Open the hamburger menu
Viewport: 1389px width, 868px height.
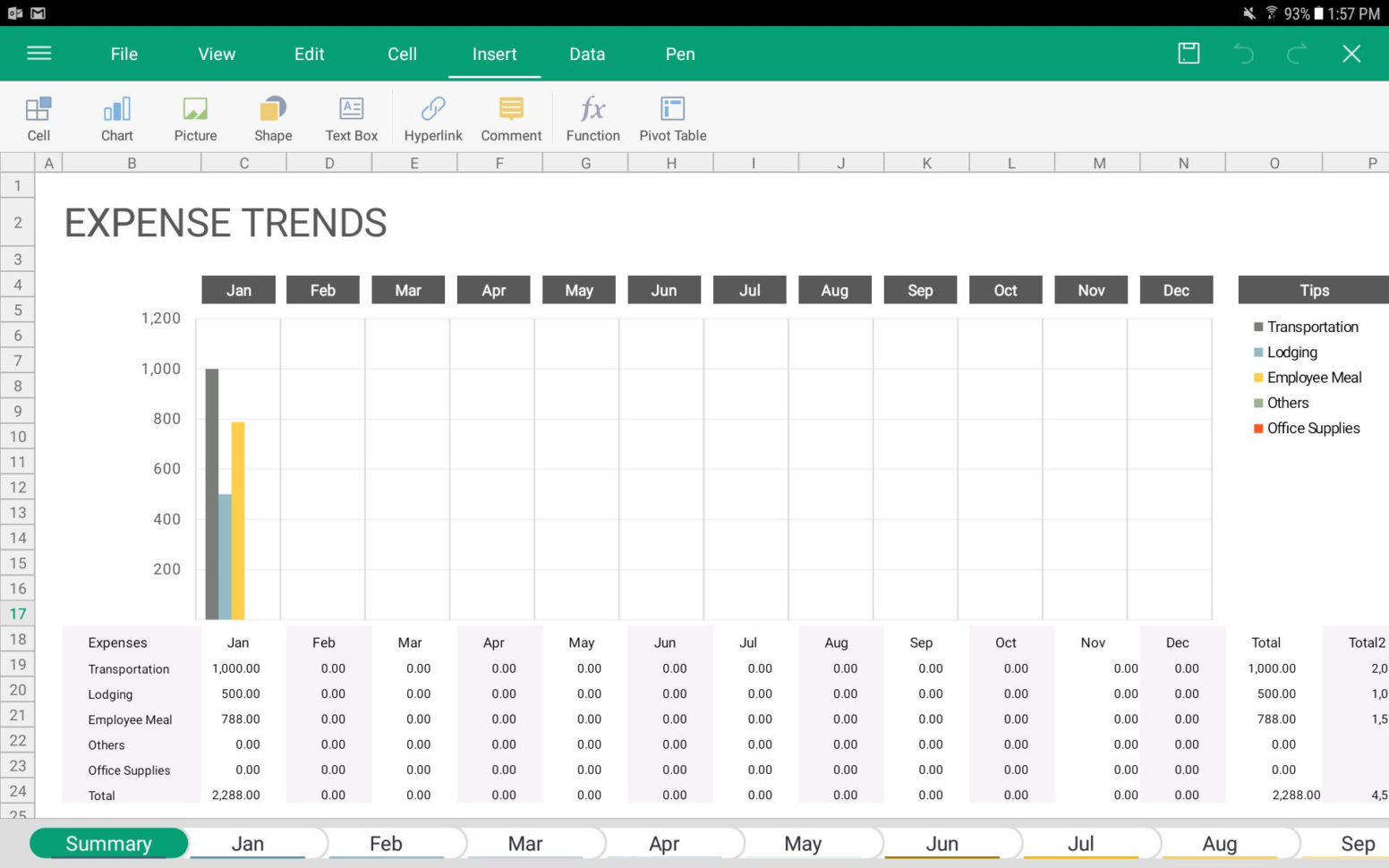pos(38,54)
